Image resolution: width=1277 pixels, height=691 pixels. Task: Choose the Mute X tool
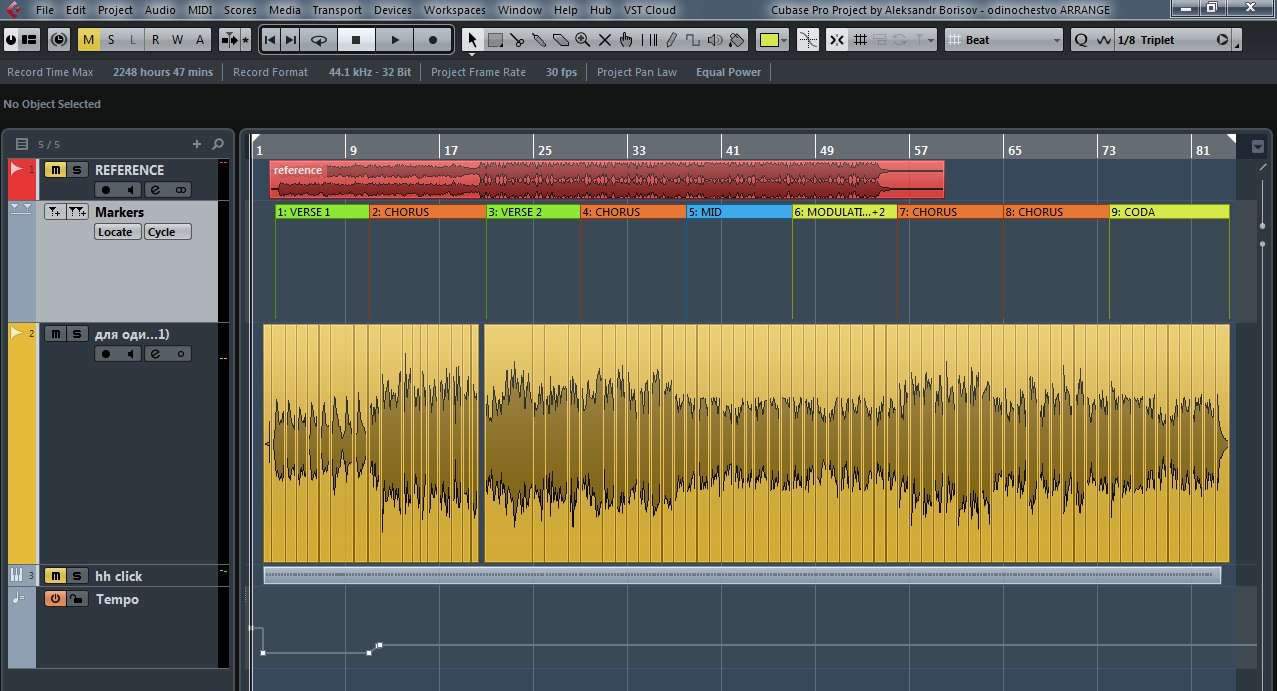[x=605, y=40]
